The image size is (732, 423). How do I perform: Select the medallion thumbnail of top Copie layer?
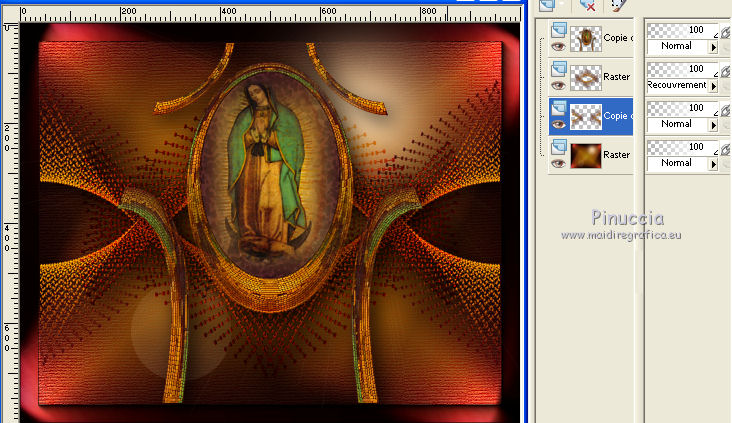pyautogui.click(x=586, y=38)
